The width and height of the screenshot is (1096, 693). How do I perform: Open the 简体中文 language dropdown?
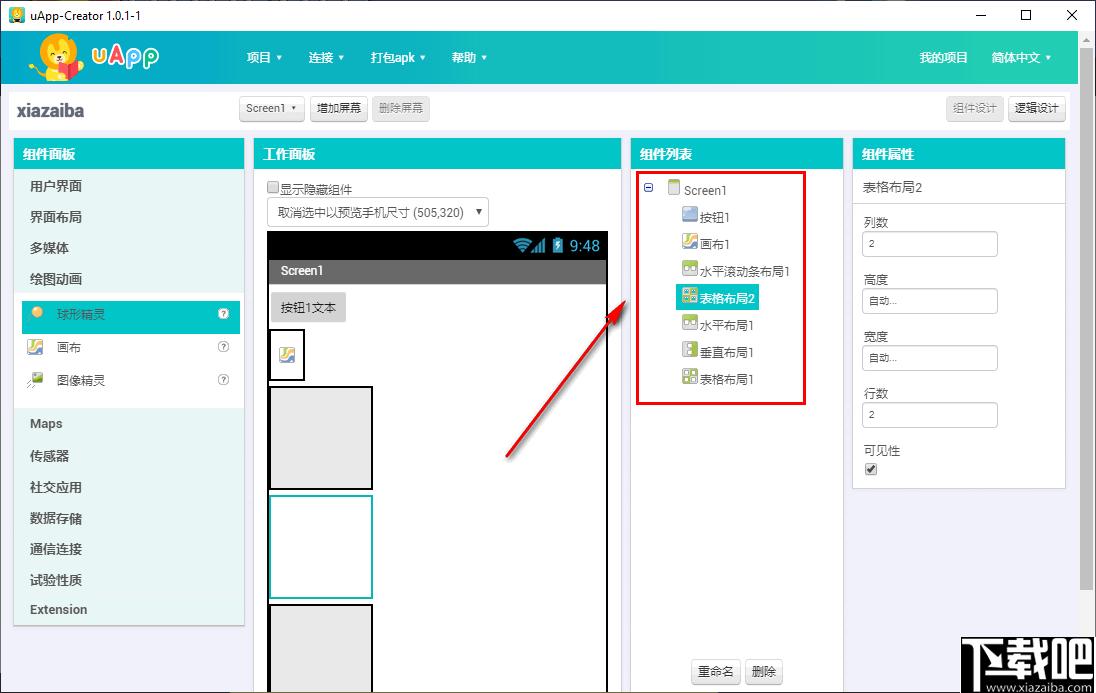click(x=1021, y=57)
